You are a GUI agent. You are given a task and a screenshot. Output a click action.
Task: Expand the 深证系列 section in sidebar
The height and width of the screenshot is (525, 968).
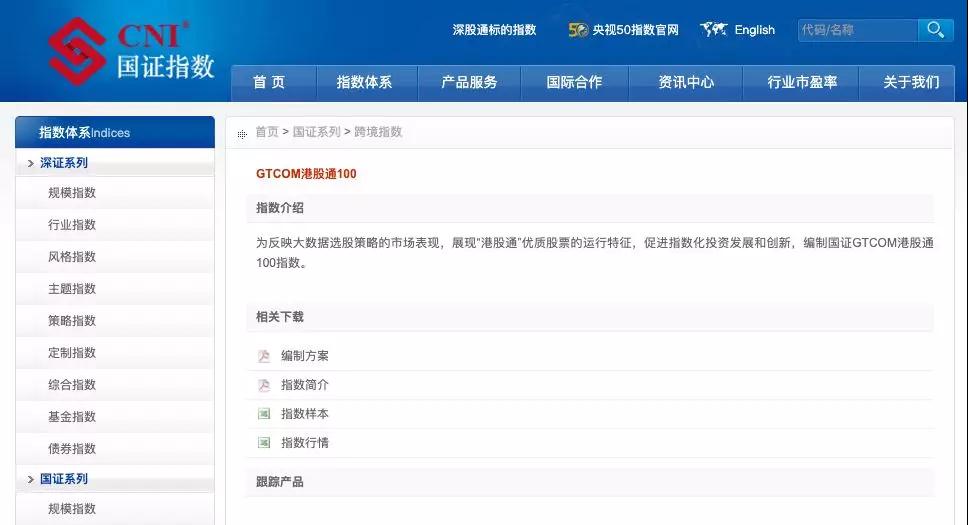64,163
